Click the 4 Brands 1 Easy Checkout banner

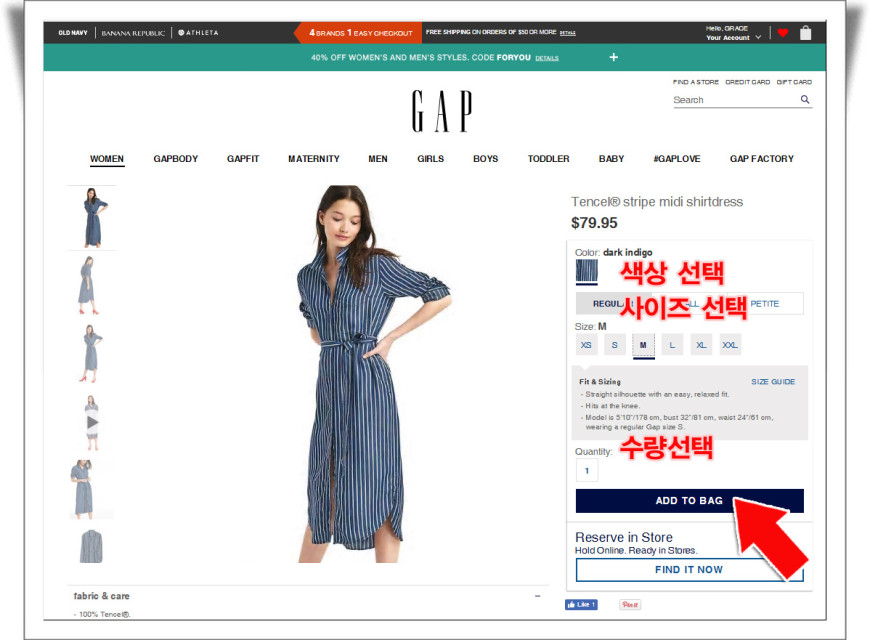click(360, 33)
